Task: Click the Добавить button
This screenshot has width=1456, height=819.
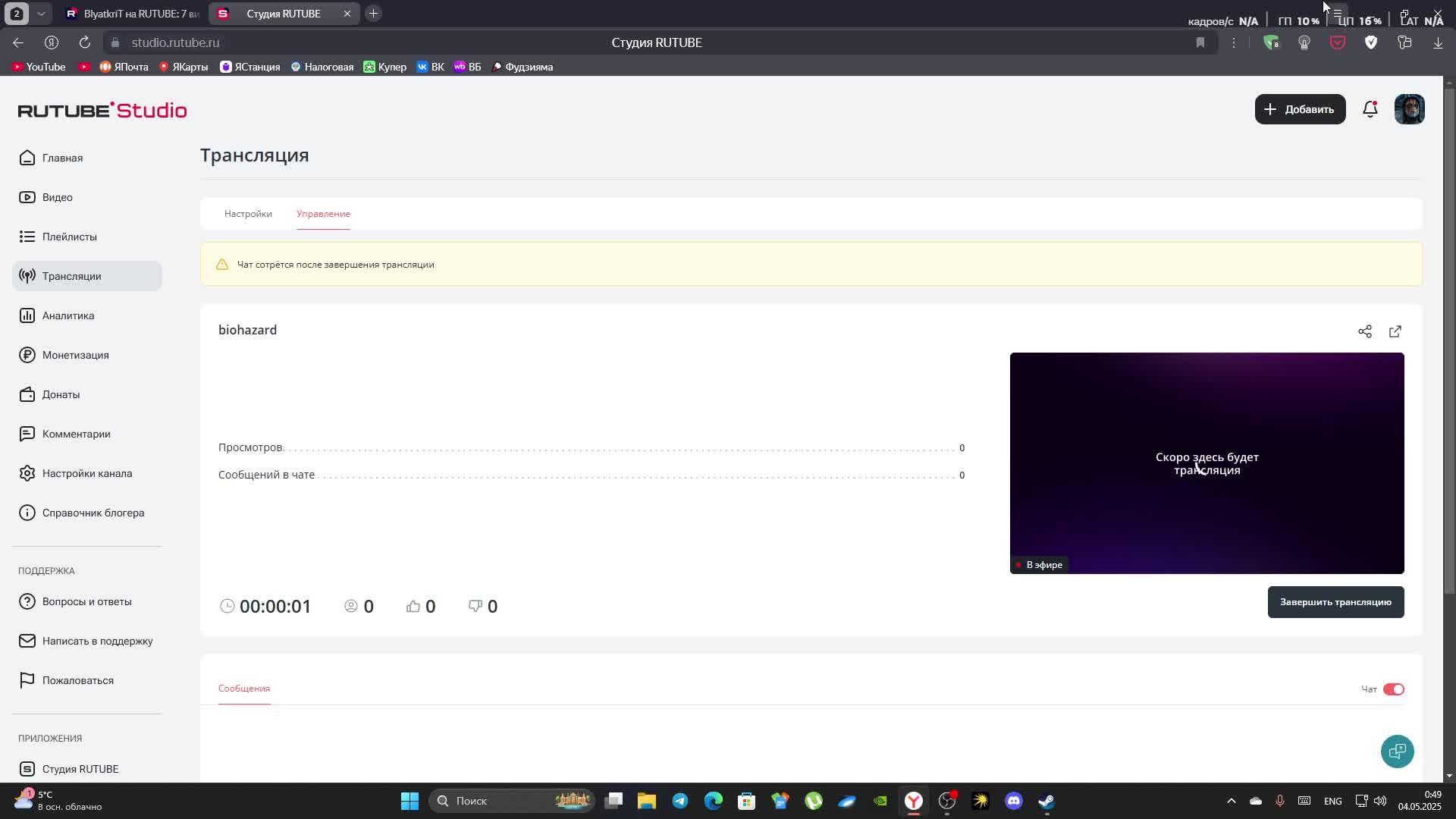Action: point(1300,109)
